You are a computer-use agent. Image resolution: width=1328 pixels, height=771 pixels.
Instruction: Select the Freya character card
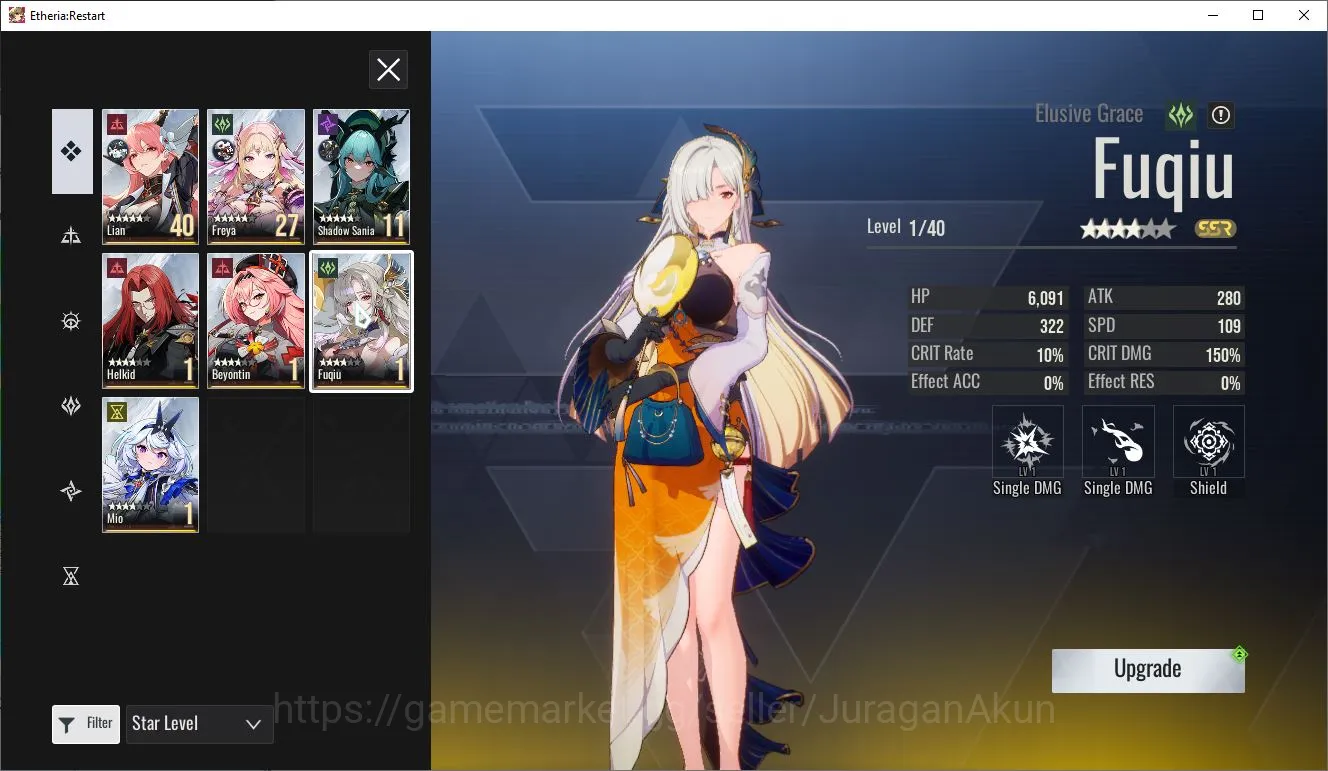[256, 176]
